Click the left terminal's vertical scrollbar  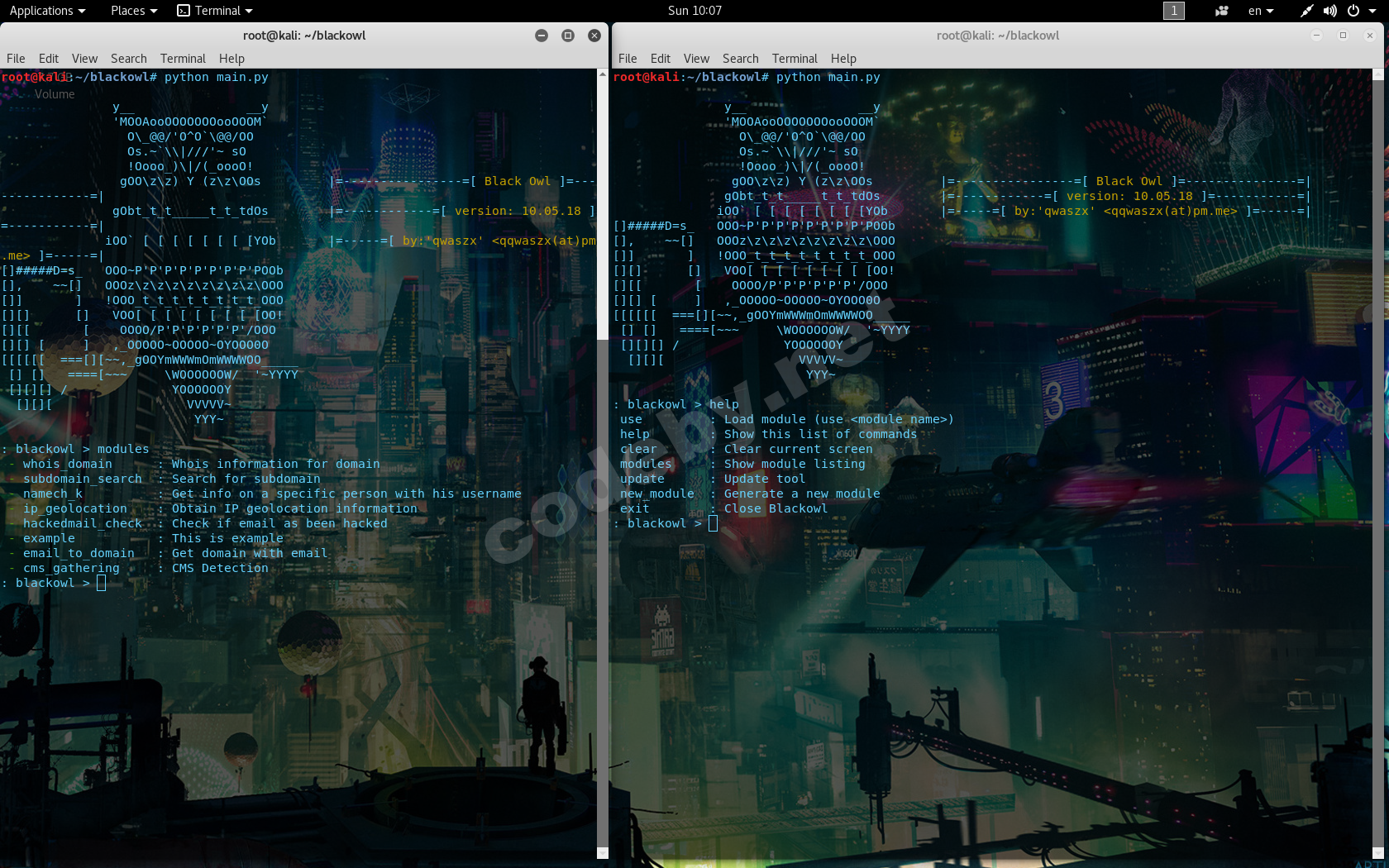click(x=602, y=464)
